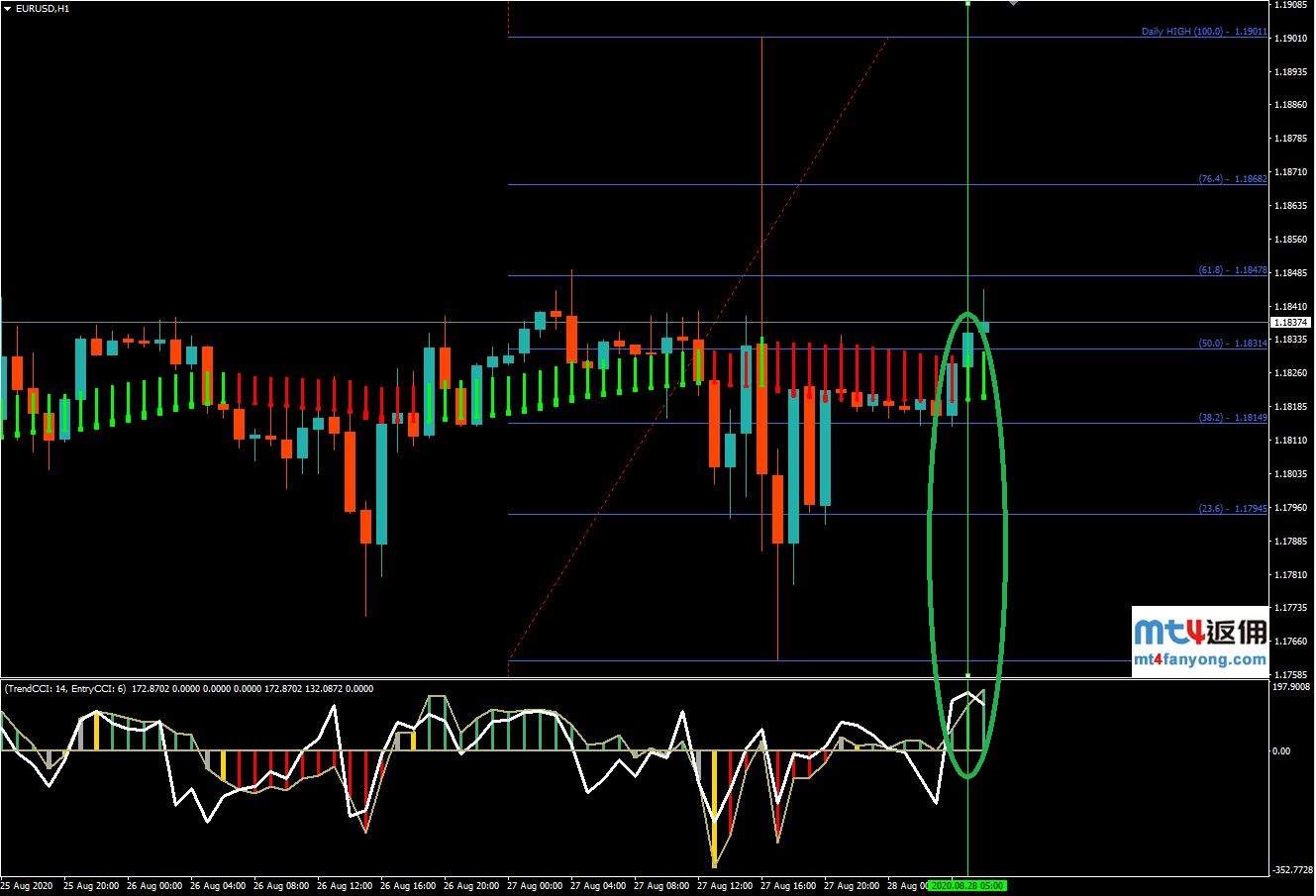Select the tall yellow CCI histogram bar
Viewport: 1316px width, 896px height.
[714, 806]
